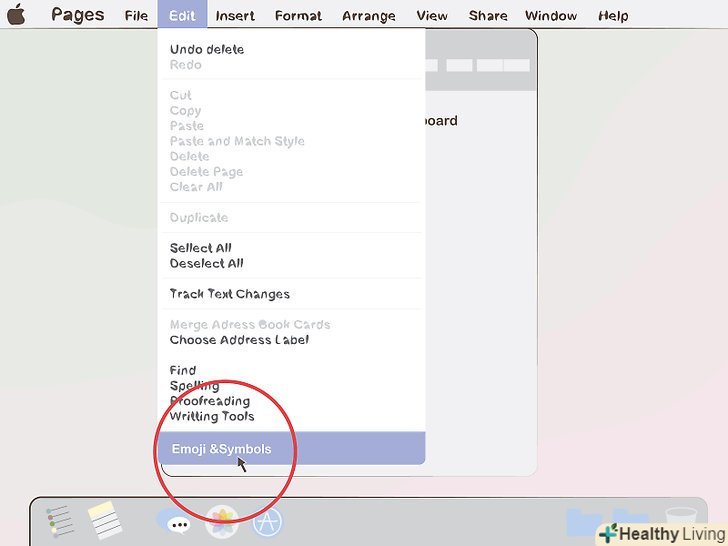Open the File menu
Image resolution: width=728 pixels, height=546 pixels.
tap(136, 16)
